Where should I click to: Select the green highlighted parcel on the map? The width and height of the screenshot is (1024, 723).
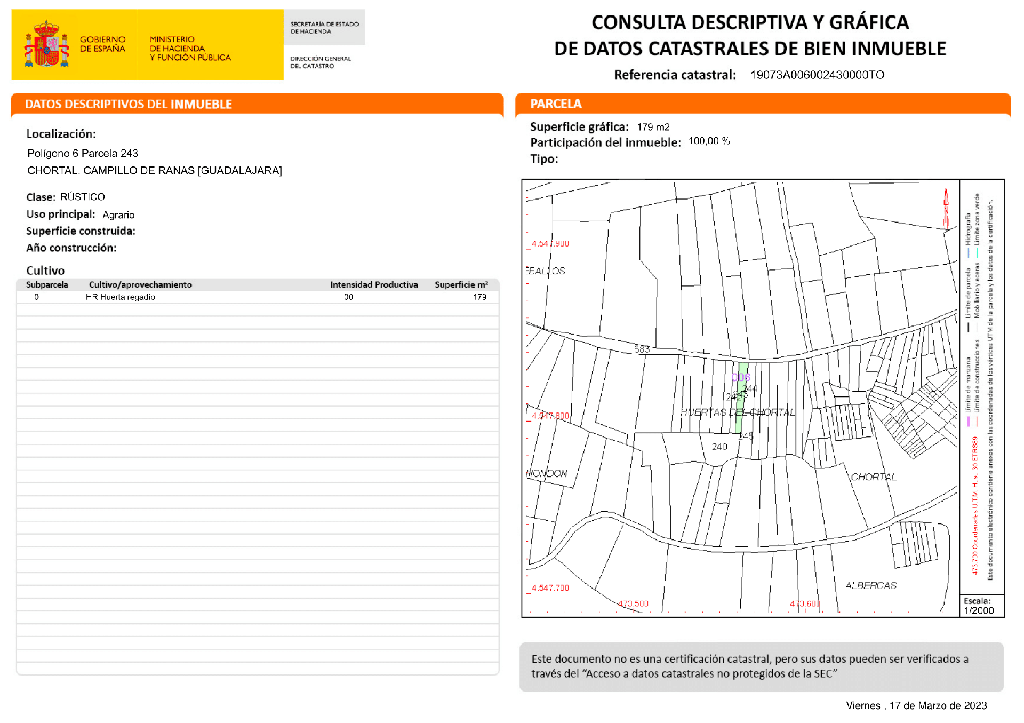(x=740, y=398)
